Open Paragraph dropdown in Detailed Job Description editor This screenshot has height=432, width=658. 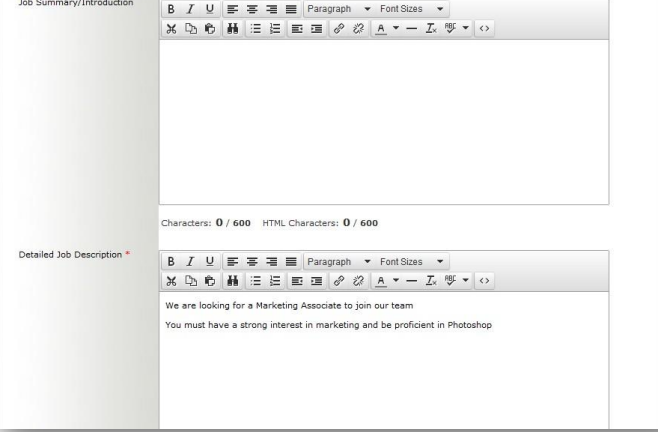click(x=339, y=262)
